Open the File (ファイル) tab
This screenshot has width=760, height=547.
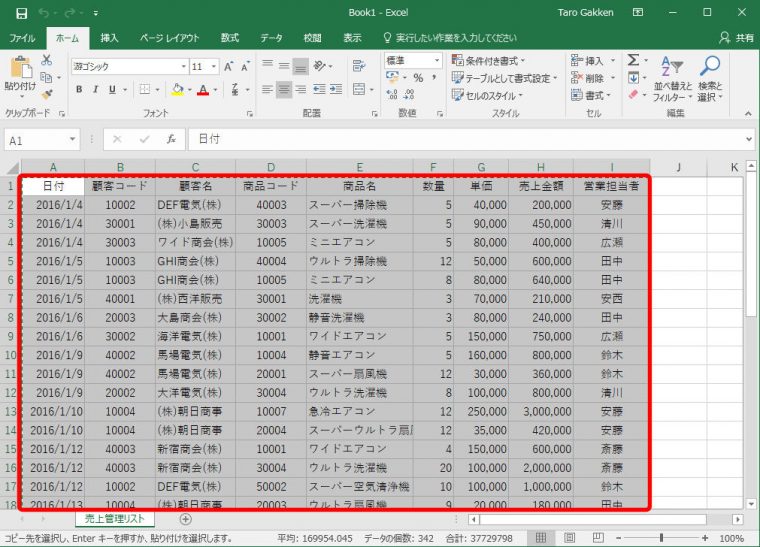tap(22, 38)
